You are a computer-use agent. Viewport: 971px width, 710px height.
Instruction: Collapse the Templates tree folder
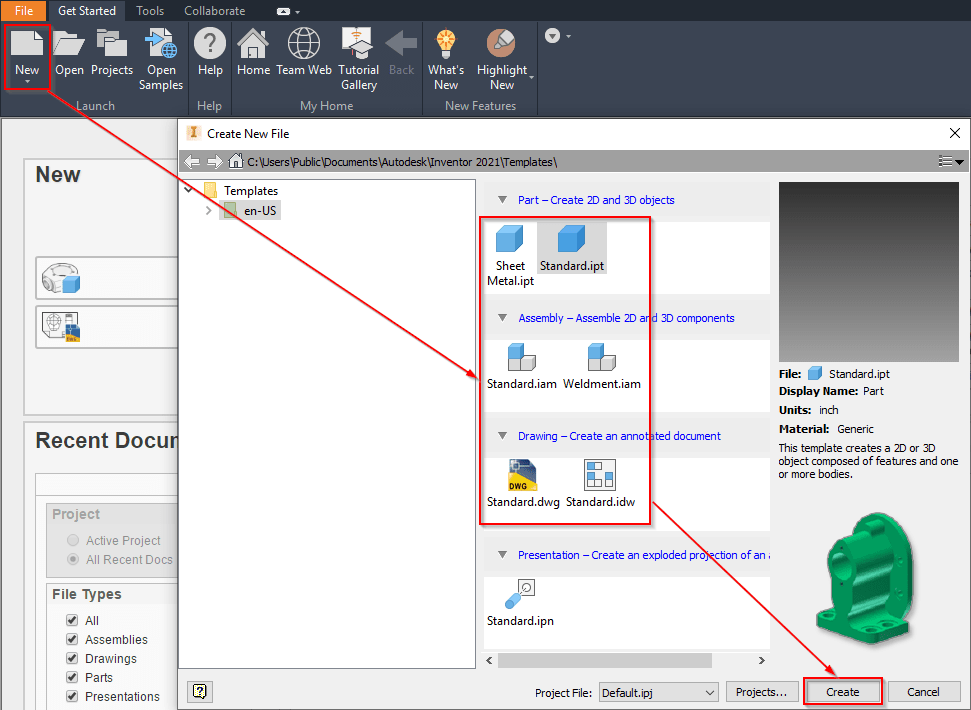189,190
